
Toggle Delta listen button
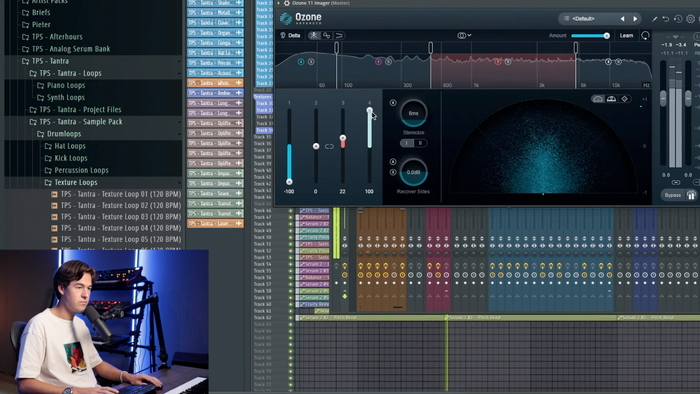point(290,35)
